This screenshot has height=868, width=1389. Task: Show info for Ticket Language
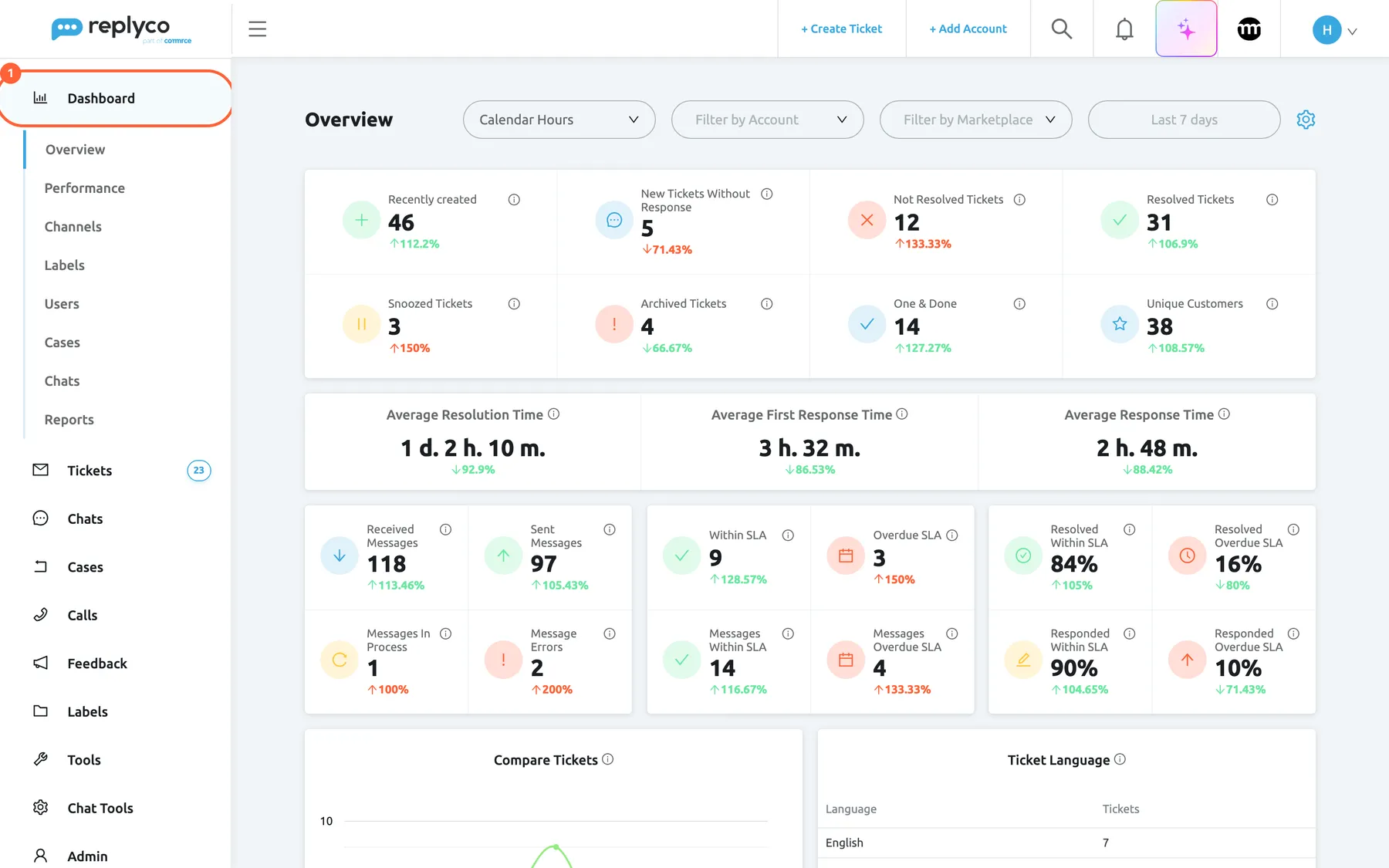click(1120, 759)
